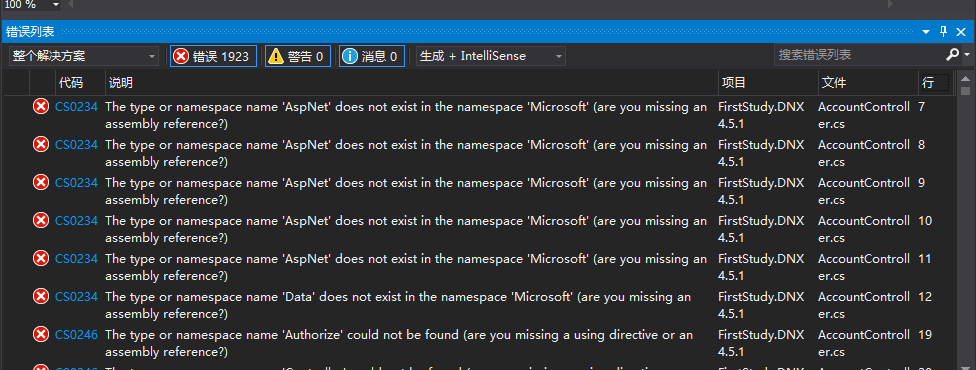Open the CS0234 link for line 12
This screenshot has width=976, height=370.
pyautogui.click(x=77, y=296)
